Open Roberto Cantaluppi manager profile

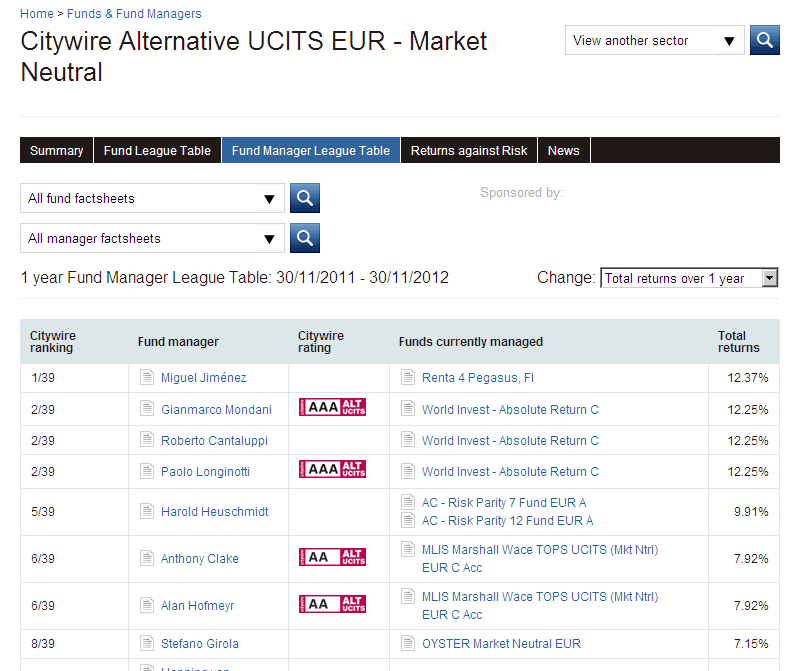point(214,440)
